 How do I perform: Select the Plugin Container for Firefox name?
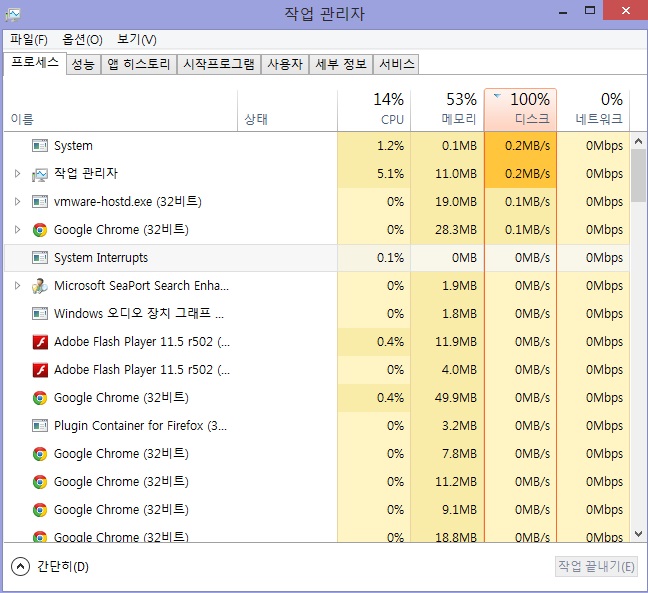141,426
